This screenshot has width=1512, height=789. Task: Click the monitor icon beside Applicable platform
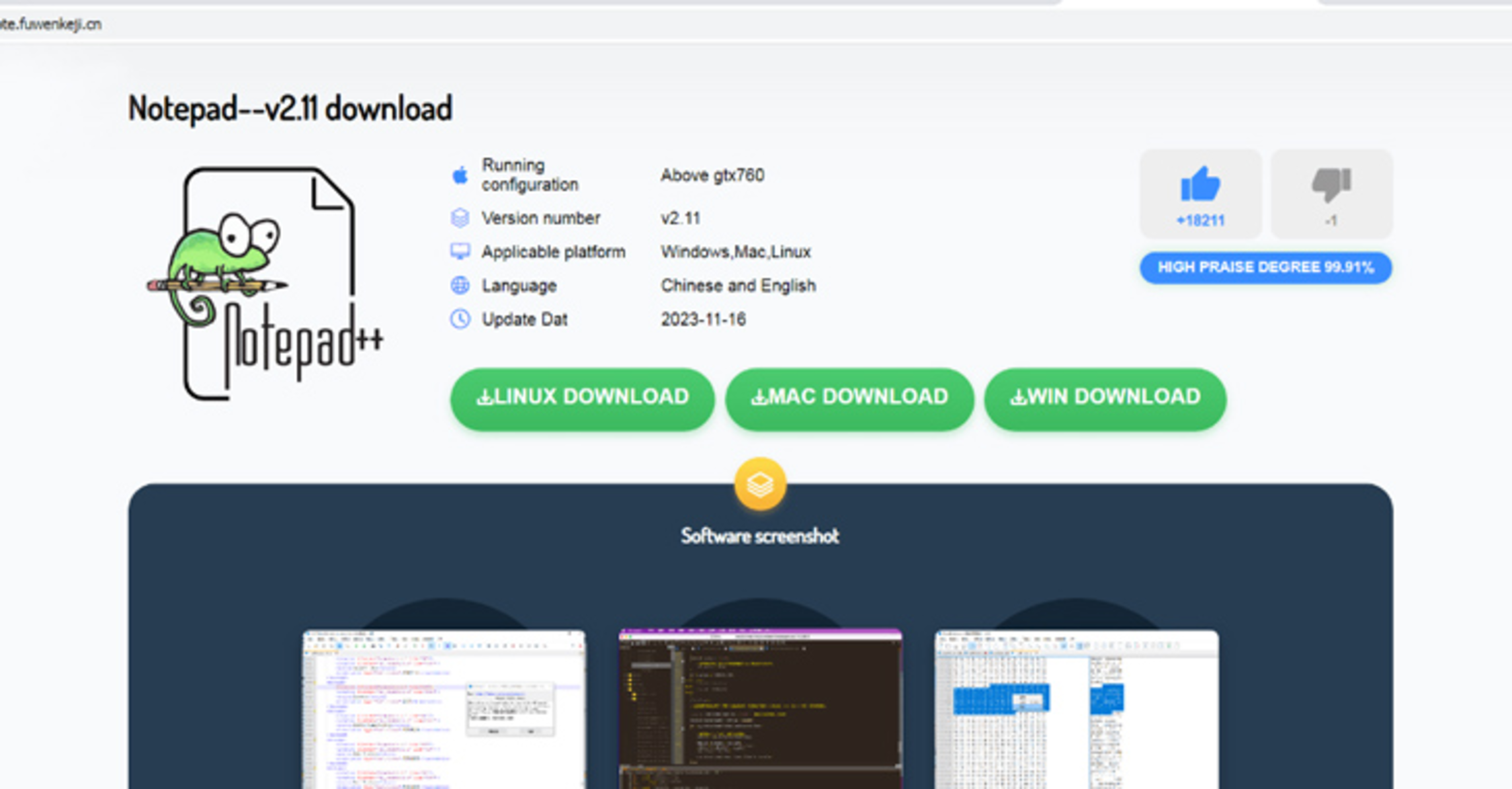(460, 251)
